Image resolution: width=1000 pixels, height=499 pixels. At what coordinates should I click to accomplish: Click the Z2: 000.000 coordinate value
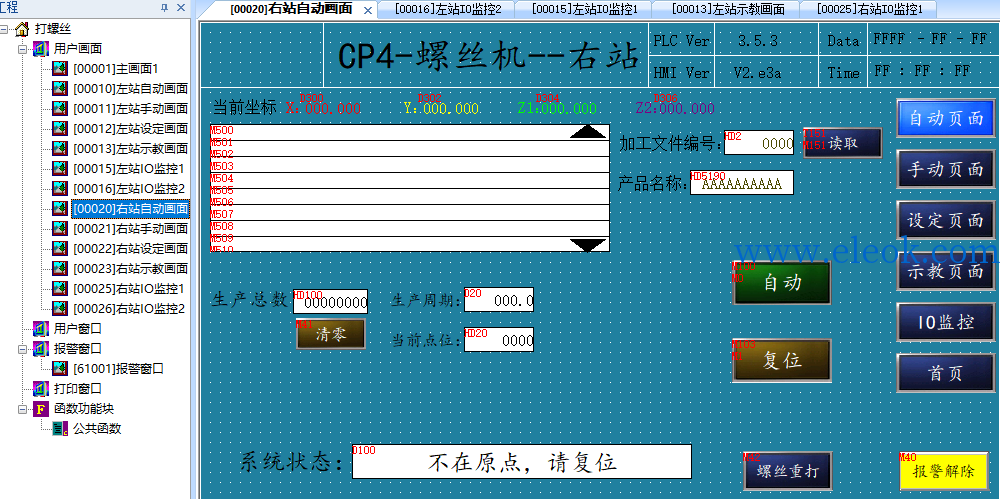coord(675,108)
